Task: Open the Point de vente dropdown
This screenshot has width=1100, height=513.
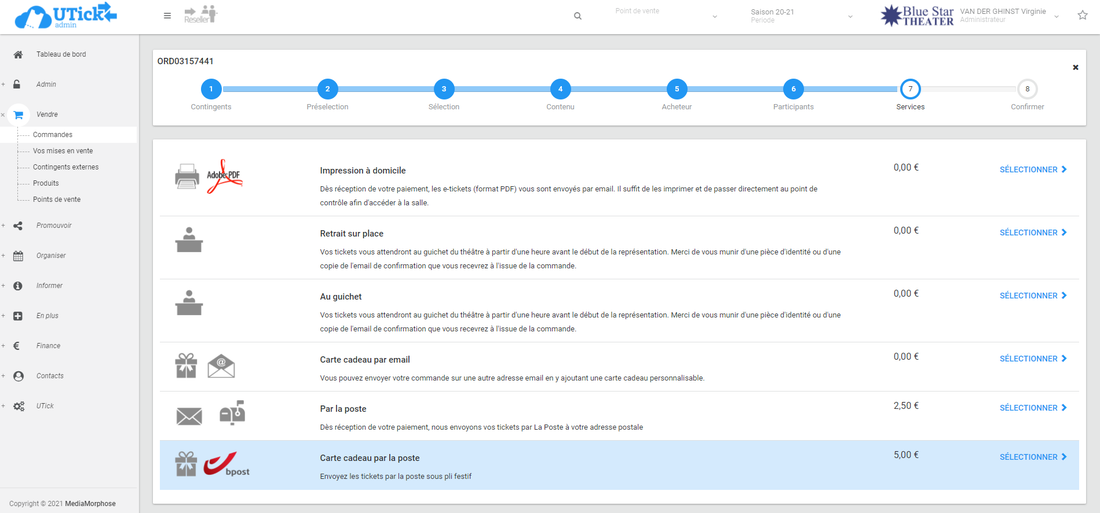Action: (666, 16)
